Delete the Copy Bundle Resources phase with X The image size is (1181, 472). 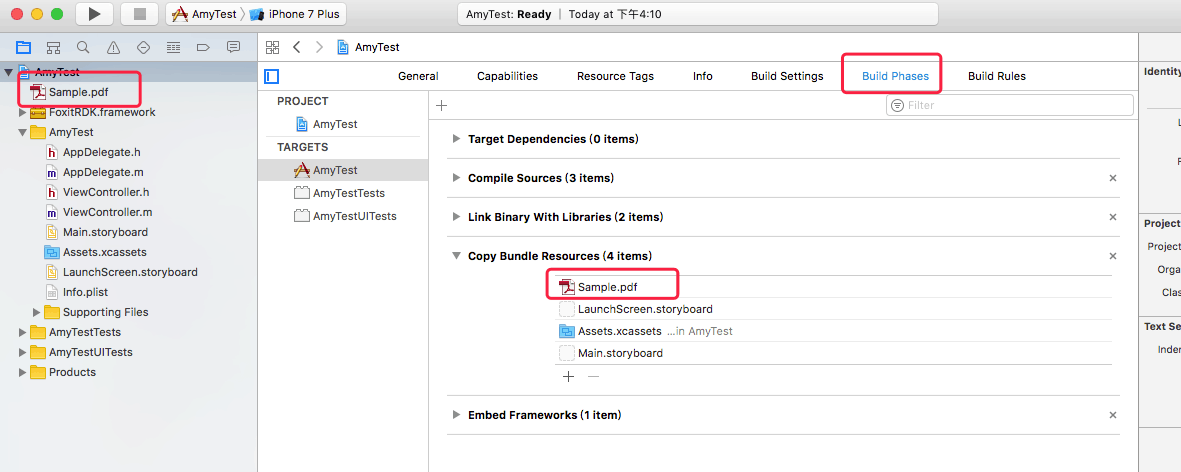[x=1112, y=256]
